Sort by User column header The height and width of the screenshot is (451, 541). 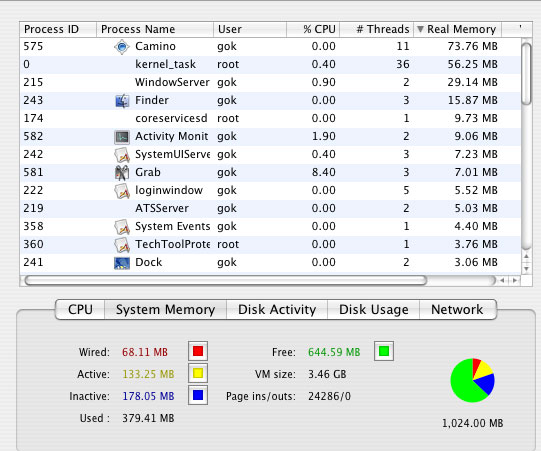(x=250, y=29)
